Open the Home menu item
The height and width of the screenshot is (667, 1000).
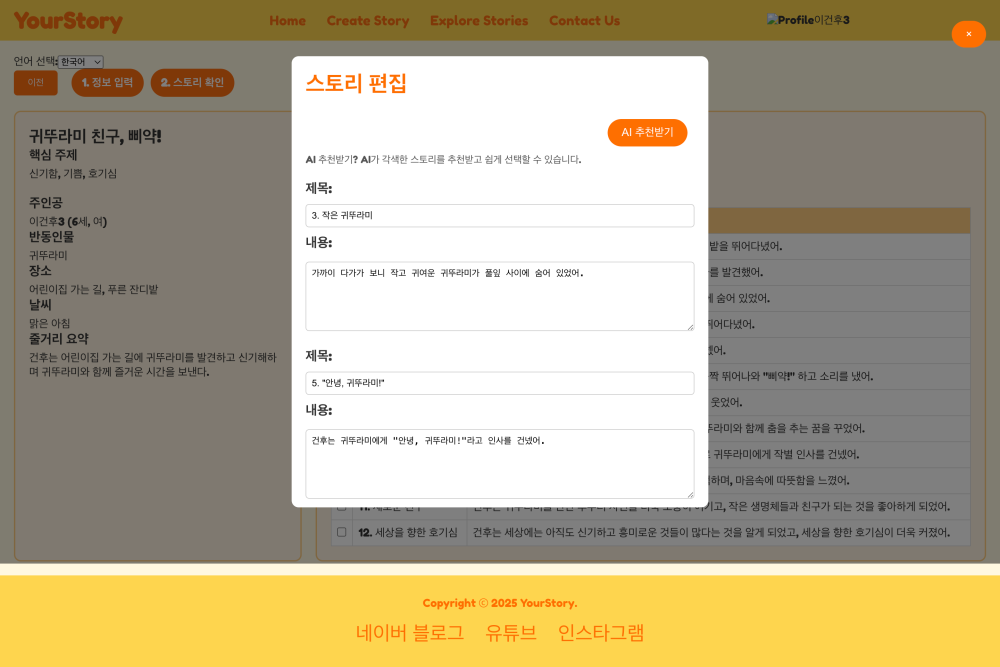click(287, 21)
